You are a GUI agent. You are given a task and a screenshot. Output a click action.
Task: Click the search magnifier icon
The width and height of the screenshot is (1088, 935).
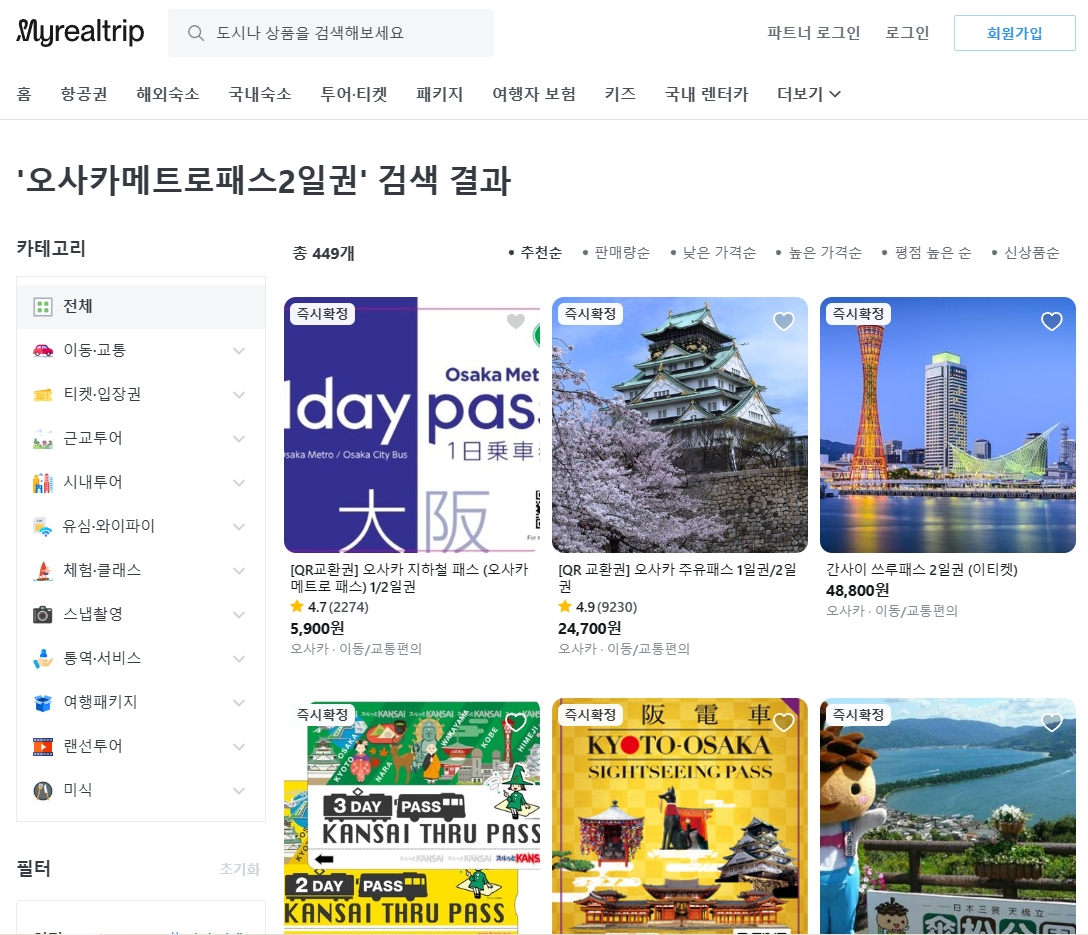click(x=196, y=33)
